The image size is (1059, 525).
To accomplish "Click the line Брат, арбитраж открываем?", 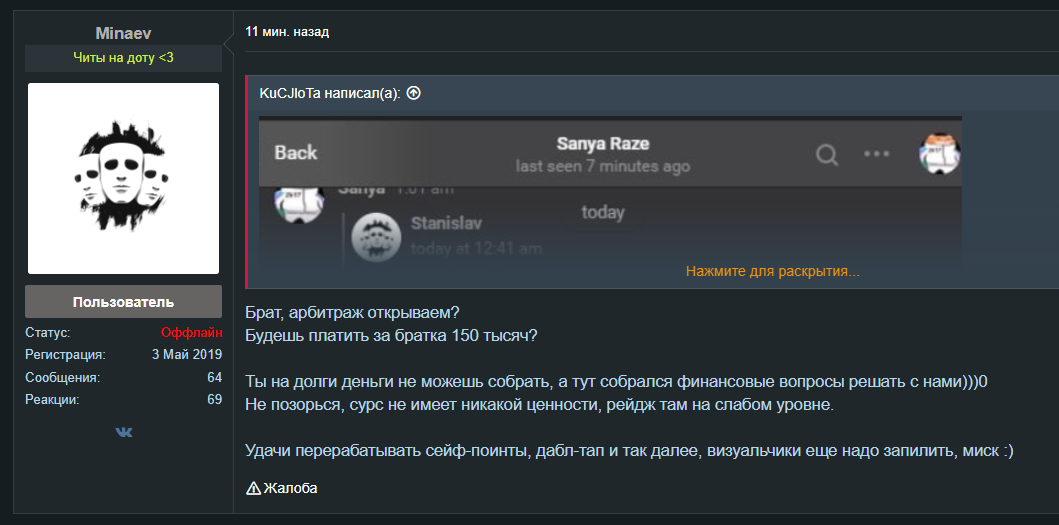I will pos(353,314).
